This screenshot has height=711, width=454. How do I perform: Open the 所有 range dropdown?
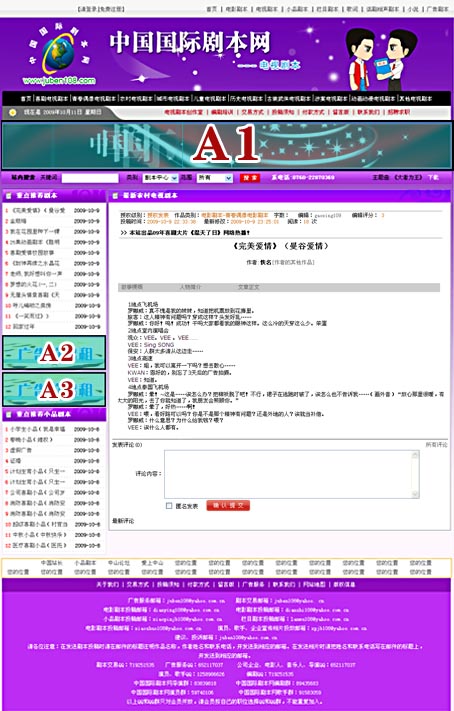coord(215,178)
